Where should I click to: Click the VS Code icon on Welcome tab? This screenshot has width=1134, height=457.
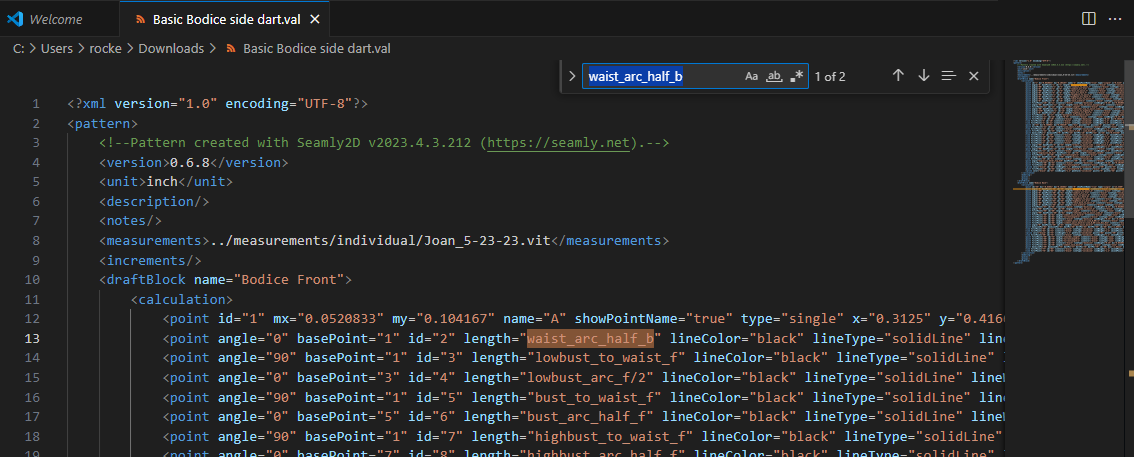click(15, 20)
